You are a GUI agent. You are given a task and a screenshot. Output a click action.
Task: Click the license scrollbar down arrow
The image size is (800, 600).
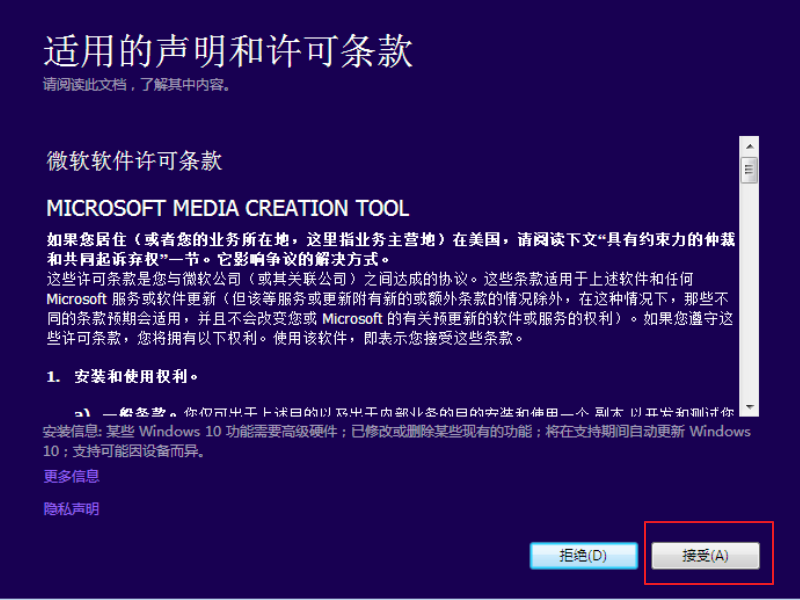[x=749, y=407]
